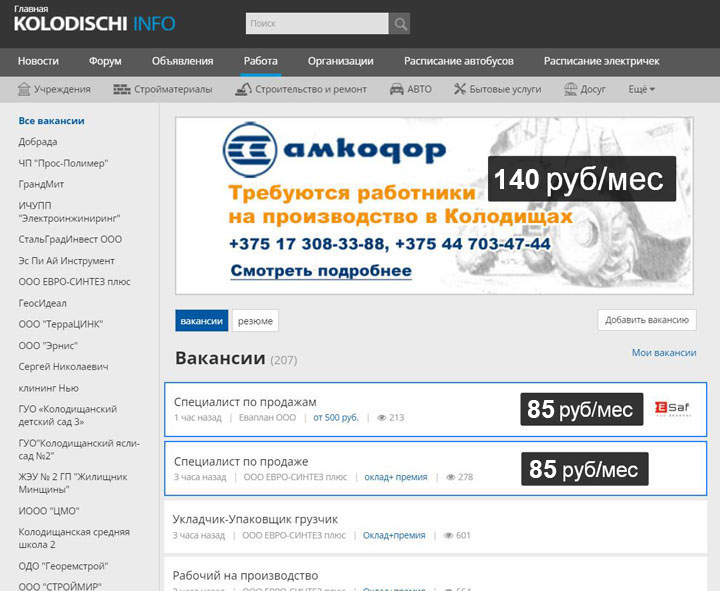Select СтальГрадИнвест ООО in sidebar
The image size is (720, 591).
click(x=70, y=239)
